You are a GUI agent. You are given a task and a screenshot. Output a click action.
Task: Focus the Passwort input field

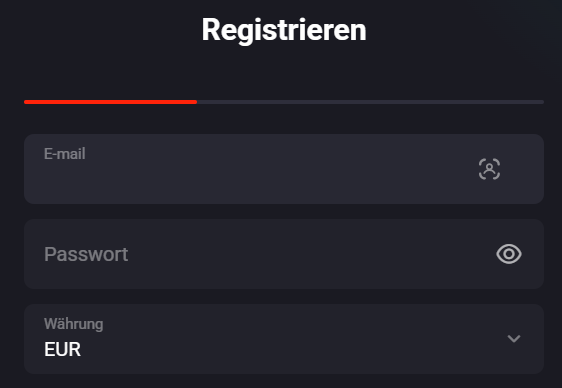284,254
